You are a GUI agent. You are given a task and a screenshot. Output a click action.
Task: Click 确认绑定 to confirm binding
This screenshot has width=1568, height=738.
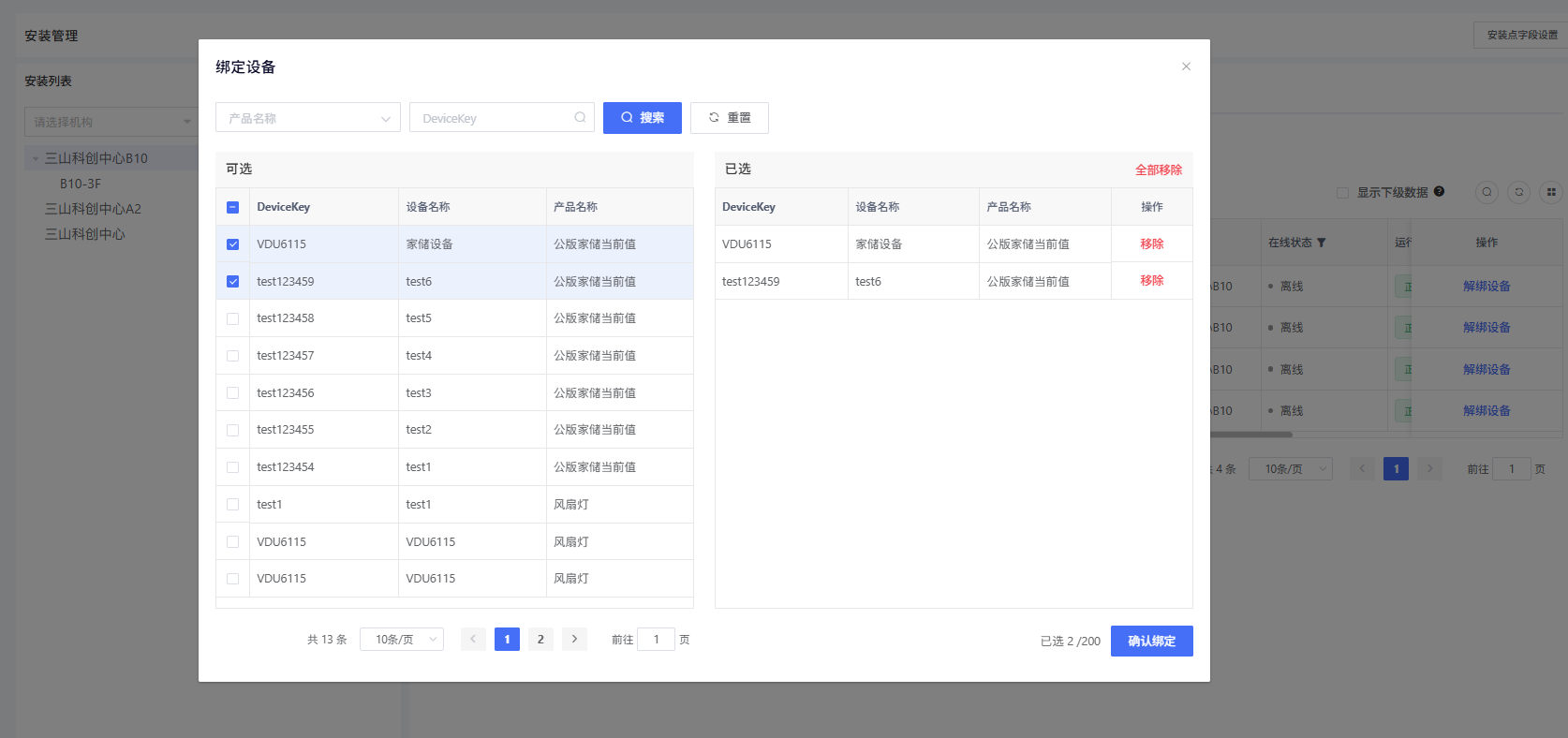(x=1151, y=641)
